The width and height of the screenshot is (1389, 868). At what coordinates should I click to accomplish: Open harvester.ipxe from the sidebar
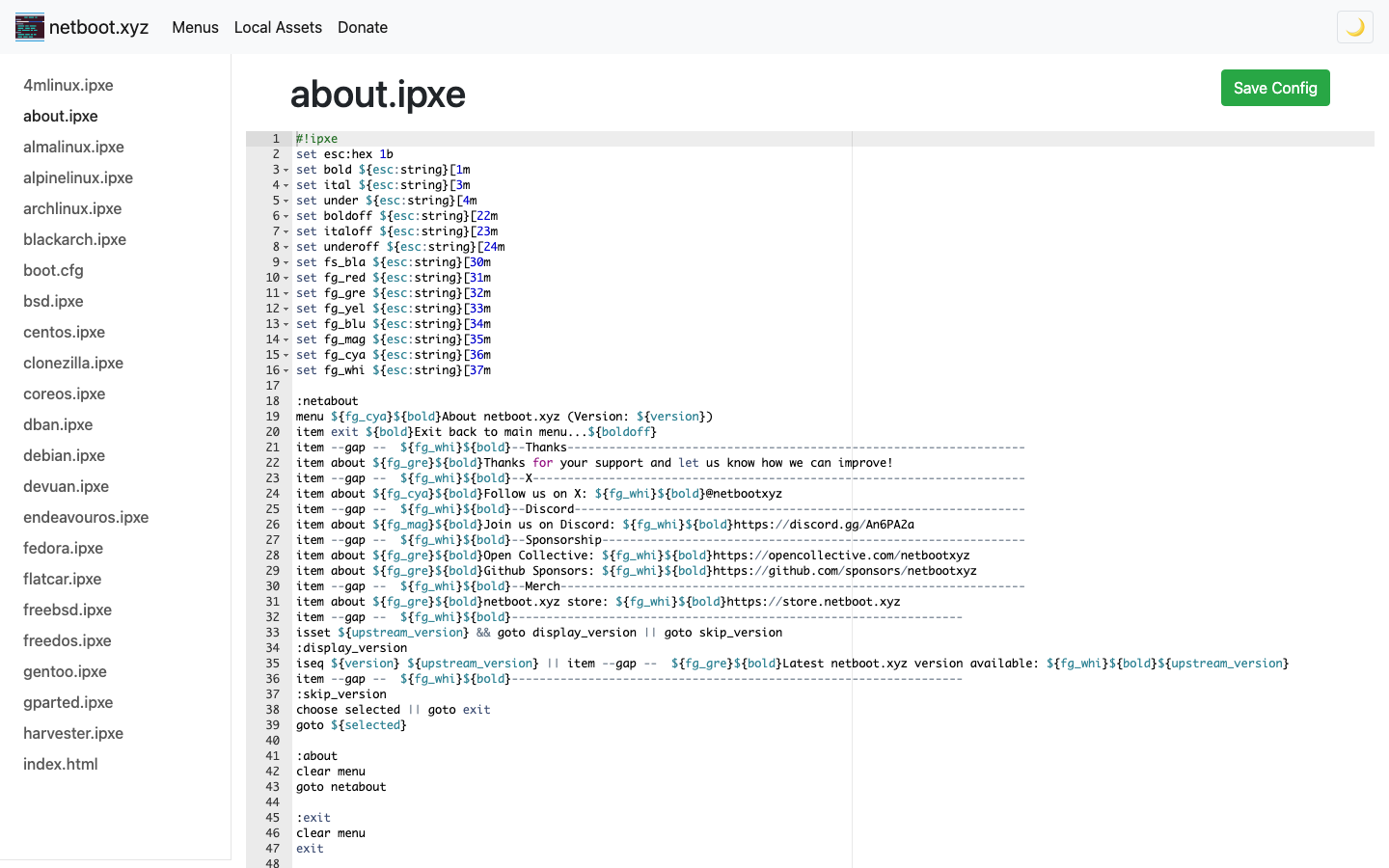pos(73,733)
